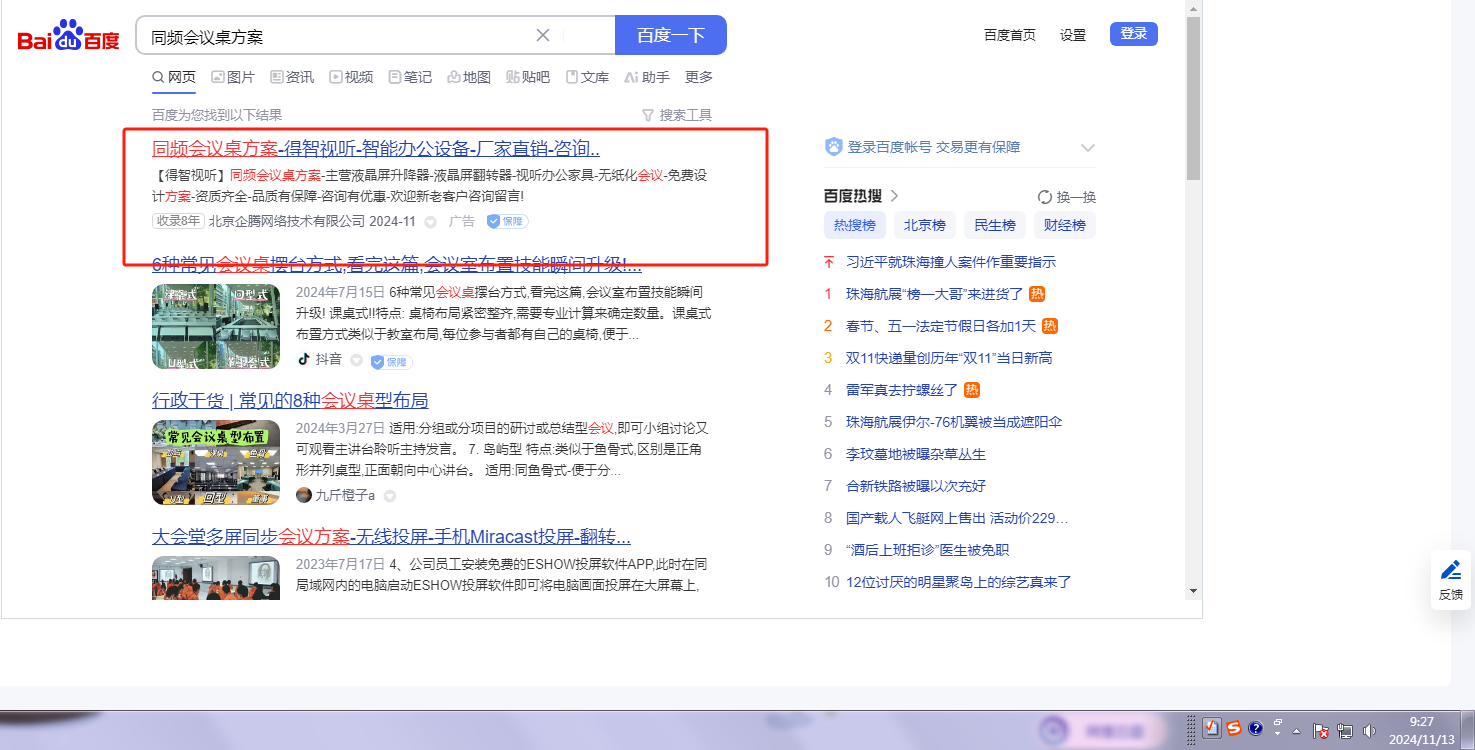Viewport: 1475px width, 750px height.
Task: Expand the 登录百度帐号 banner chevron
Action: (x=1088, y=148)
